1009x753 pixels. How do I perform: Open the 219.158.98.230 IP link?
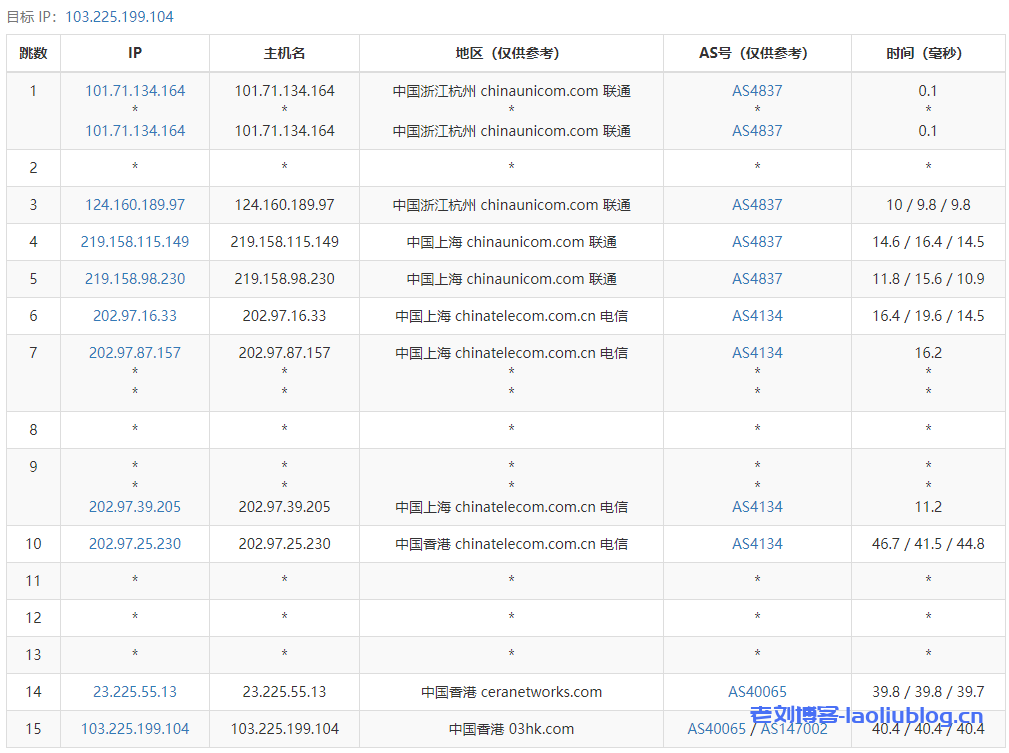pos(135,279)
